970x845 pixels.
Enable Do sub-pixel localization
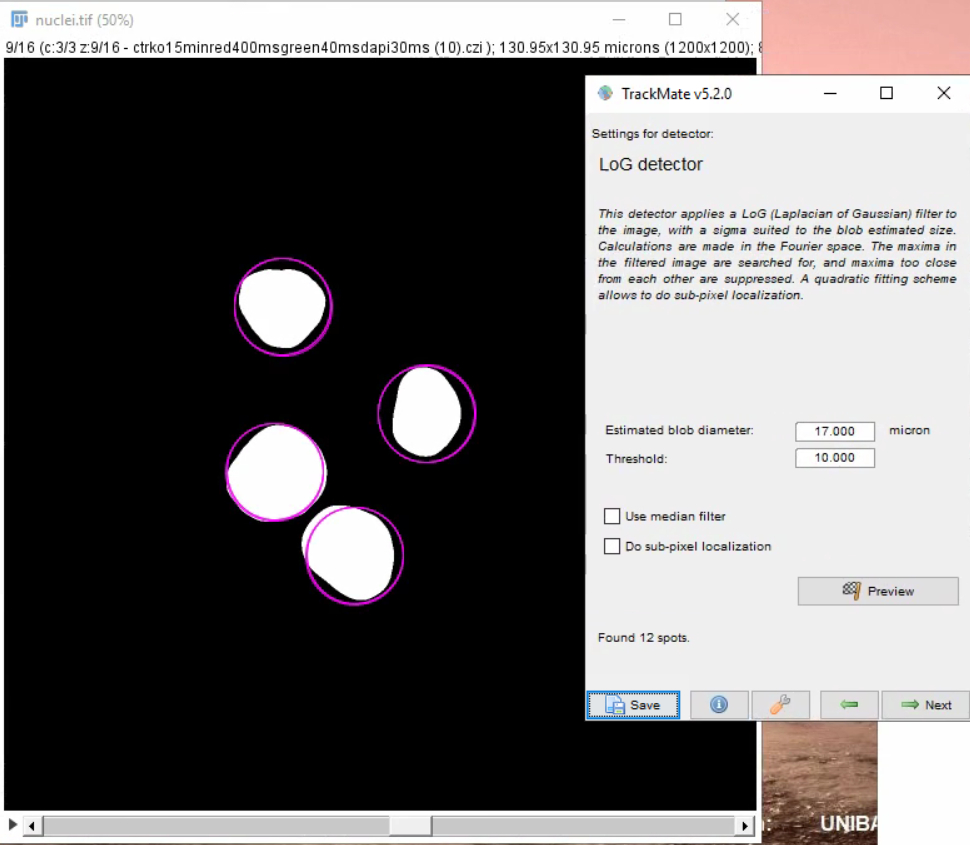612,546
